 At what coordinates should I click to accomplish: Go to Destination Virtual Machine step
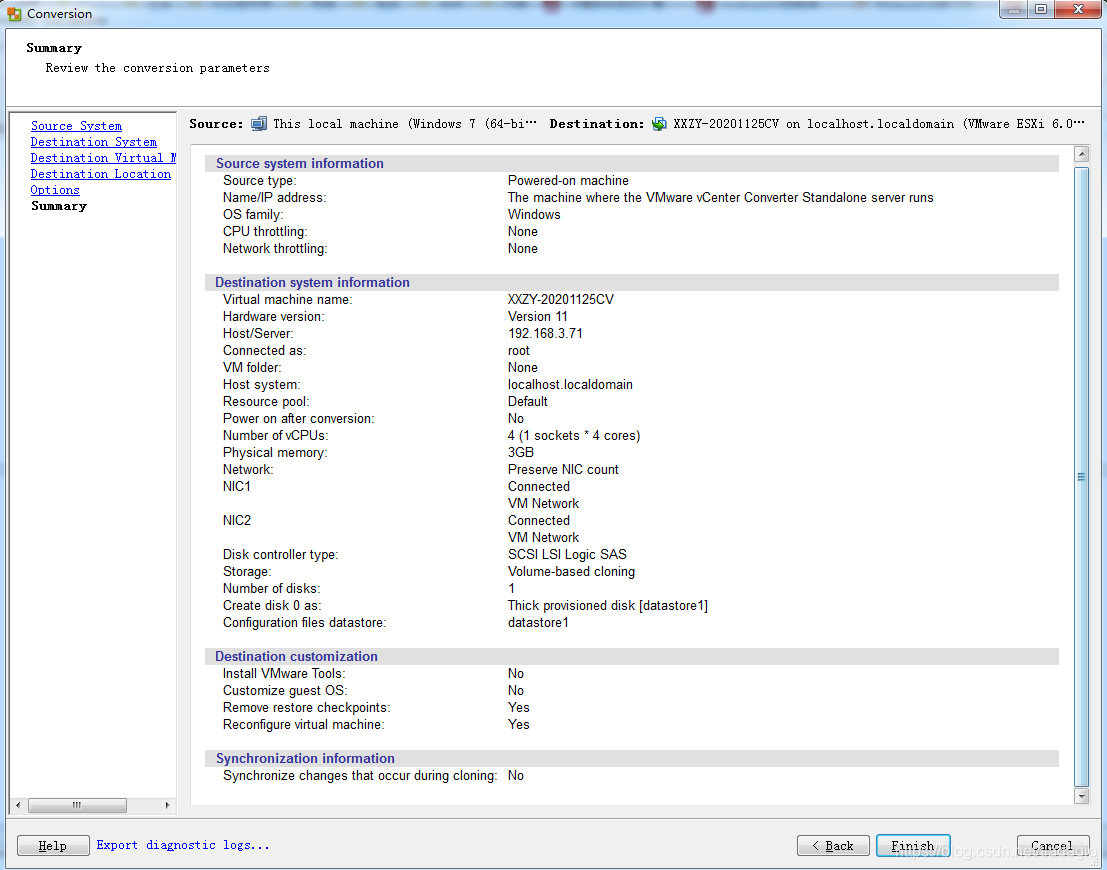point(103,158)
